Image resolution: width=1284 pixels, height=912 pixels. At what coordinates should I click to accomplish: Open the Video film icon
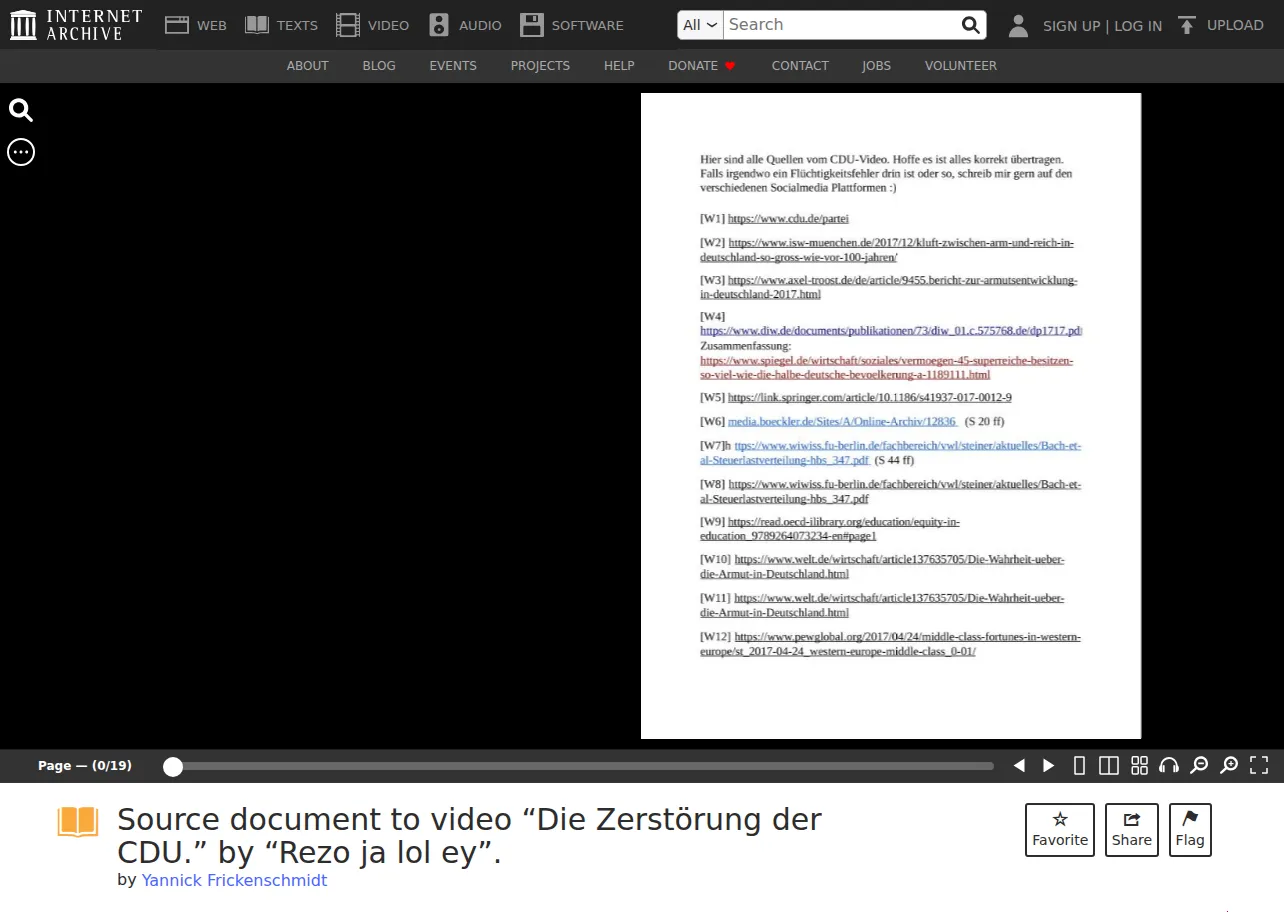(347, 25)
